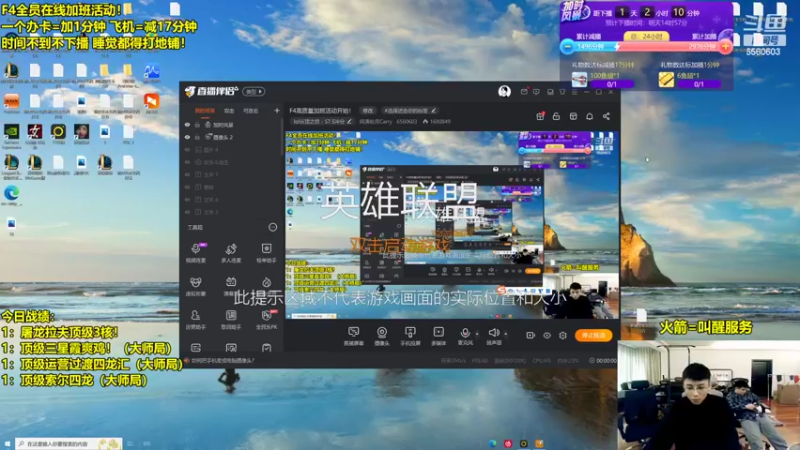Click the Windows search box in taskbar

pos(68,444)
